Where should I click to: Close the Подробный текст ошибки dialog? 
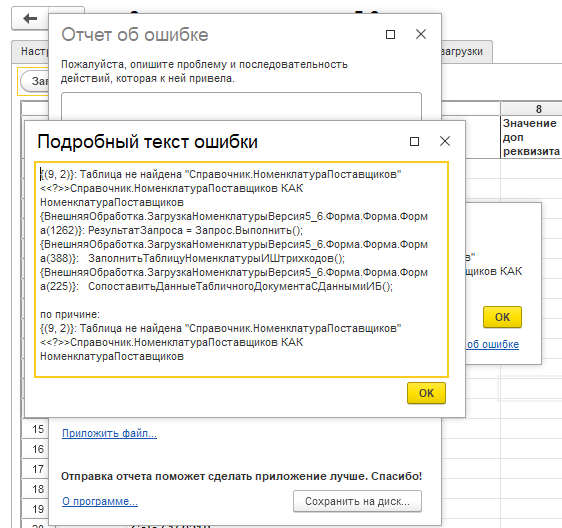tap(445, 141)
